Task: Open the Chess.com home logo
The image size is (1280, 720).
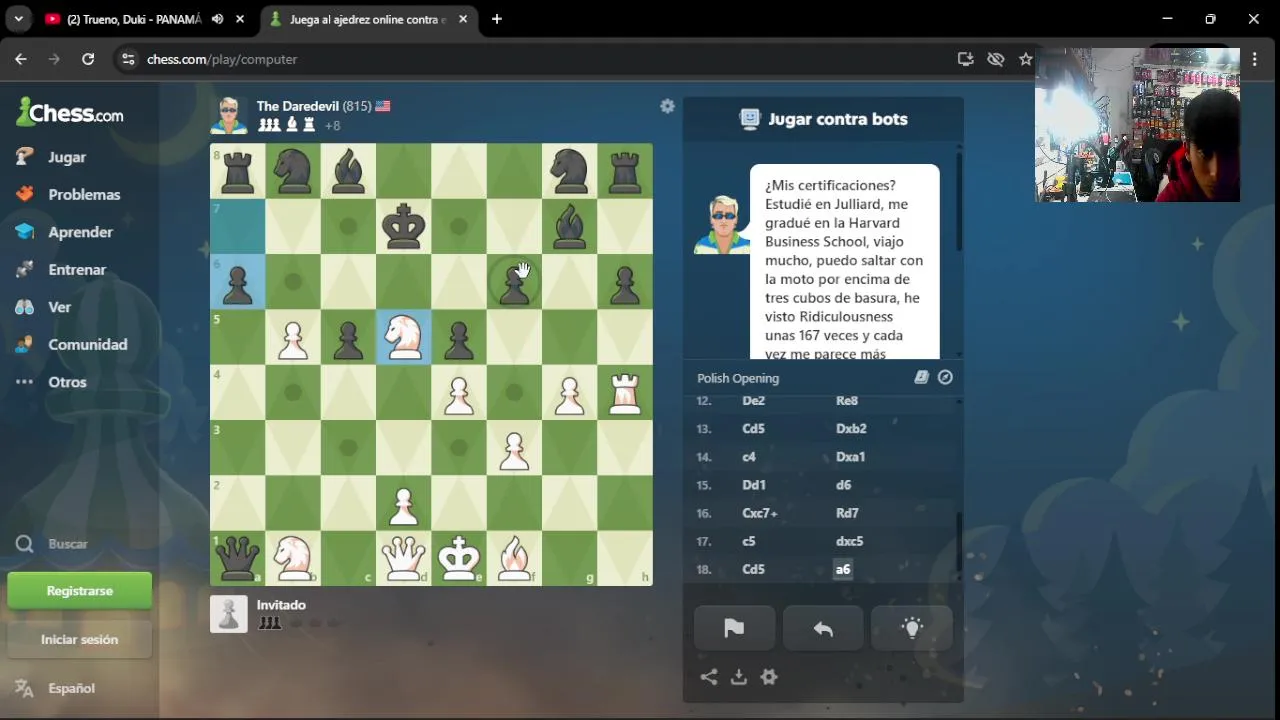Action: pos(70,113)
